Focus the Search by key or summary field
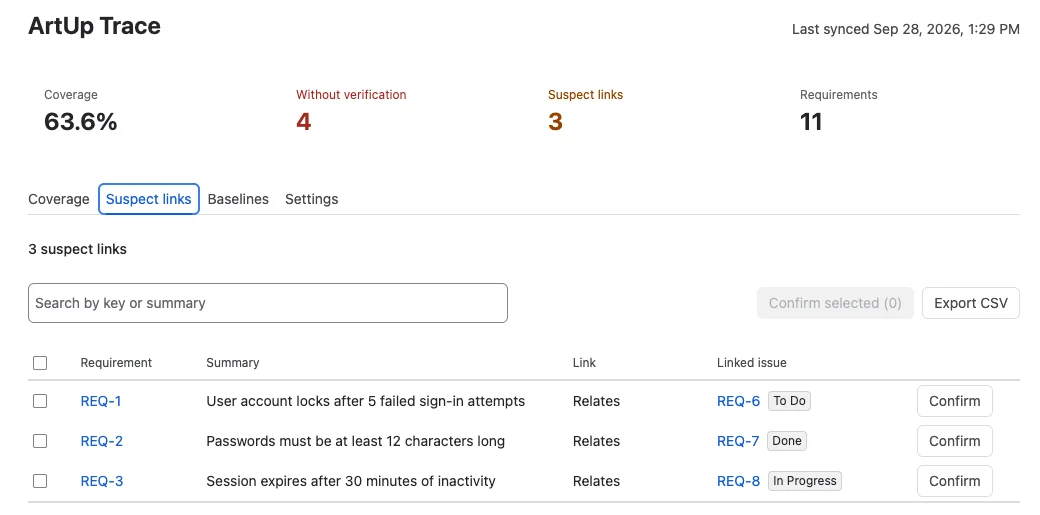Image resolution: width=1040 pixels, height=515 pixels. point(268,303)
